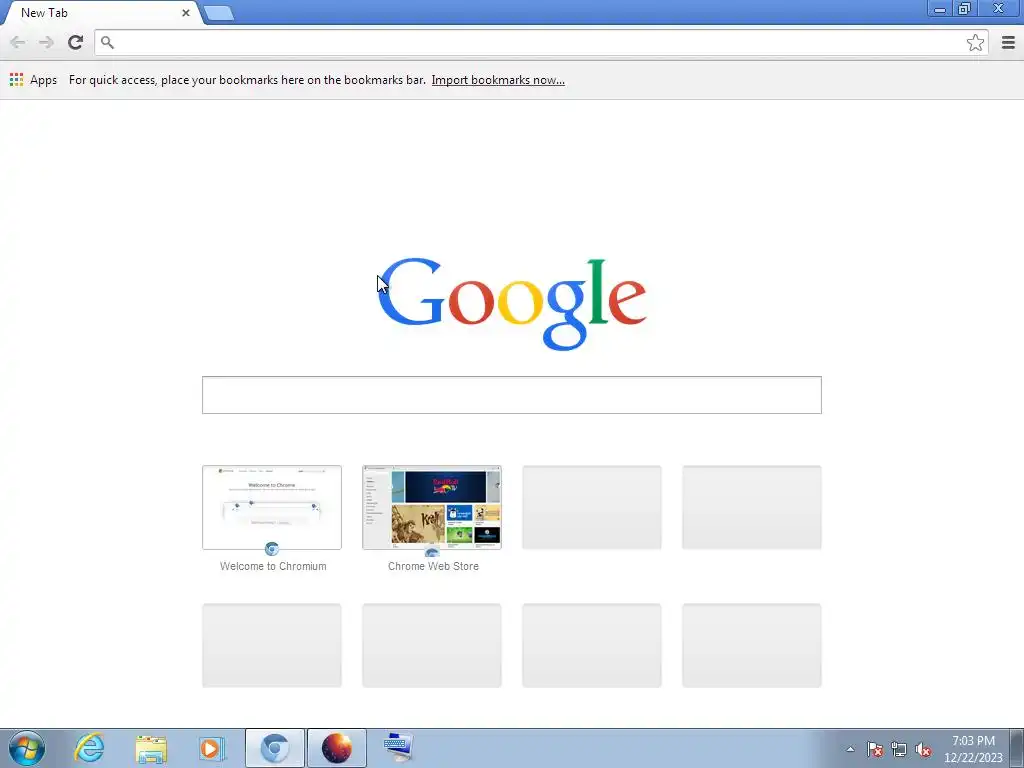Click the Google logo
Screen dimensions: 1024x768
(512, 304)
